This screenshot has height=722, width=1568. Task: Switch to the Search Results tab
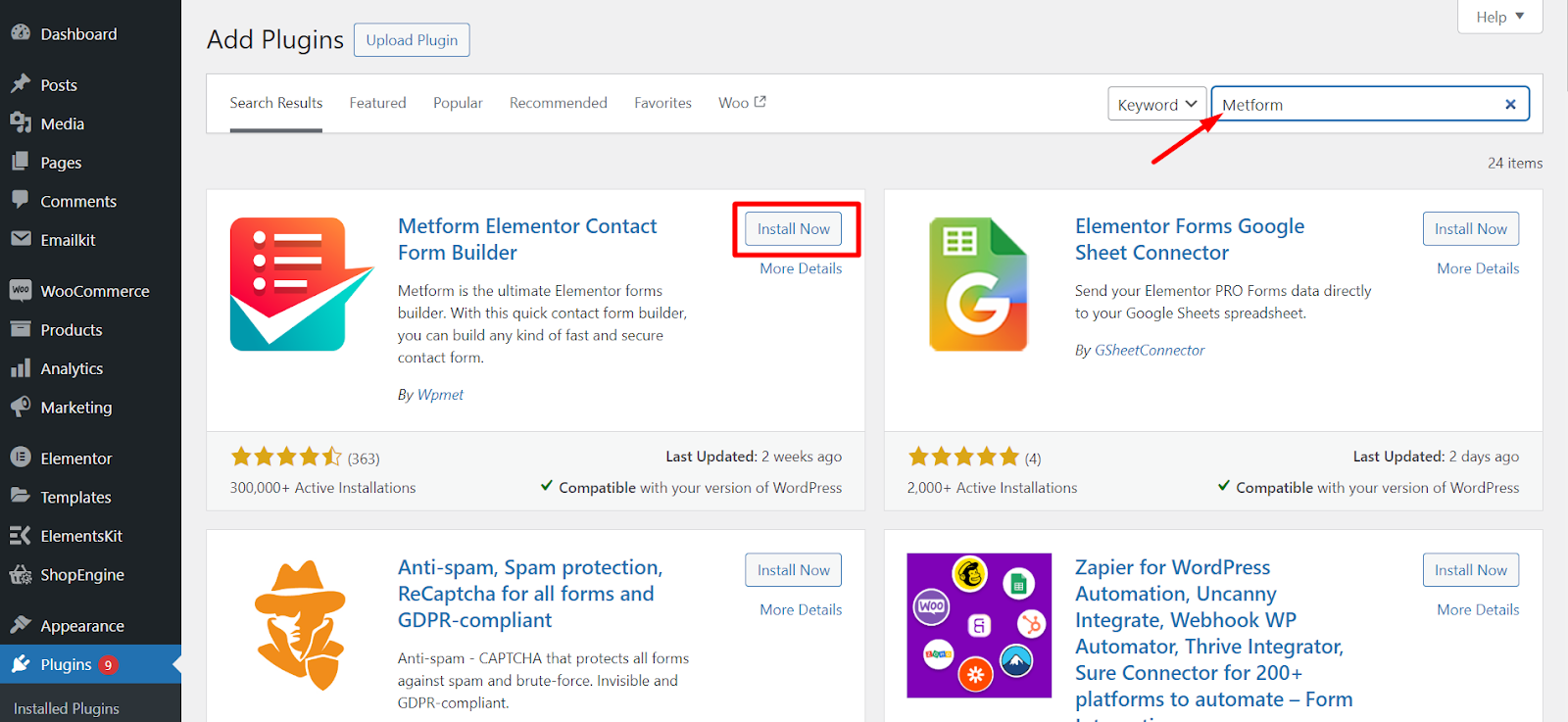276,102
